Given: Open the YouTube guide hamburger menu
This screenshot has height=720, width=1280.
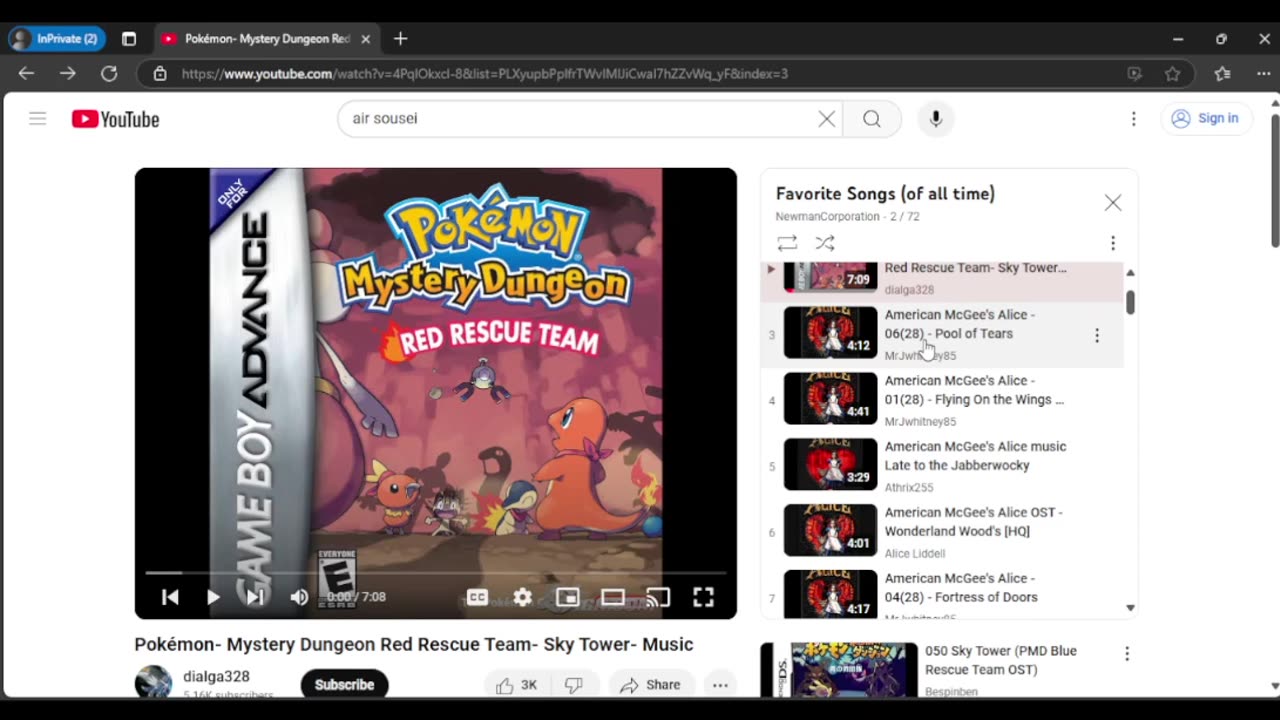Looking at the screenshot, I should coord(38,119).
